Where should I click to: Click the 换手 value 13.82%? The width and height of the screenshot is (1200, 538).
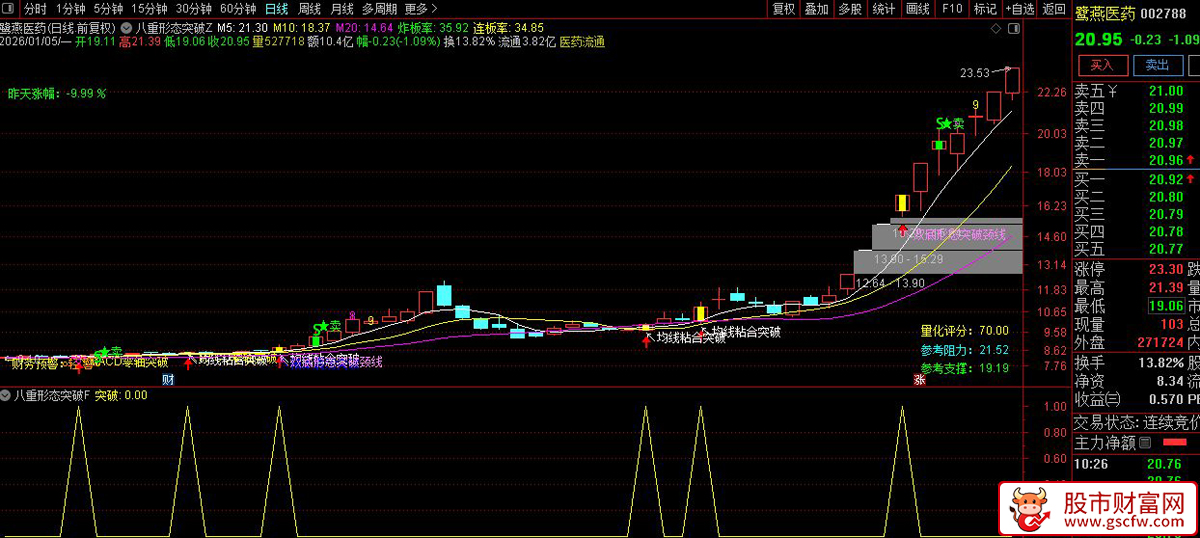pos(1161,361)
